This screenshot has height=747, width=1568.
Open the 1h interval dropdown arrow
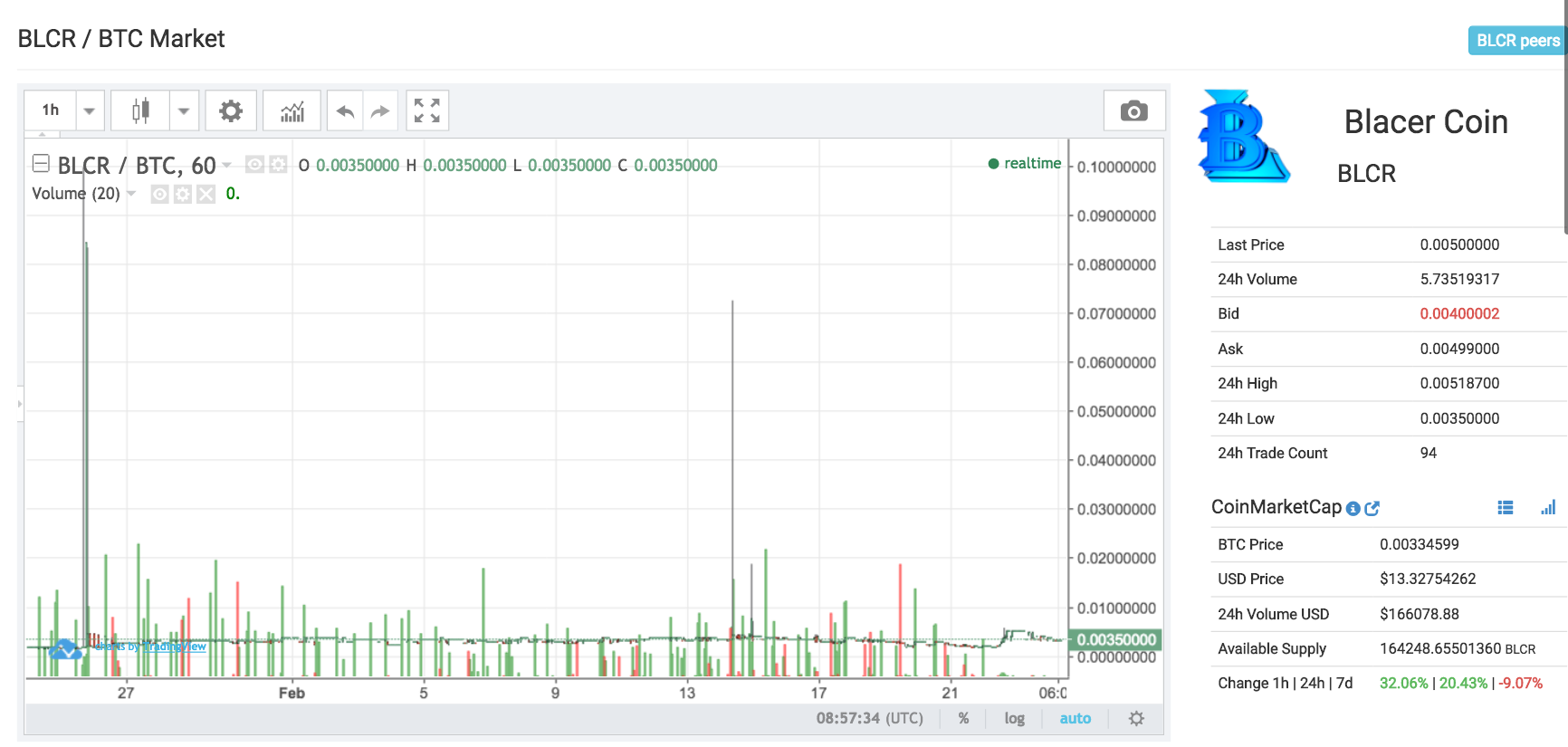click(90, 111)
